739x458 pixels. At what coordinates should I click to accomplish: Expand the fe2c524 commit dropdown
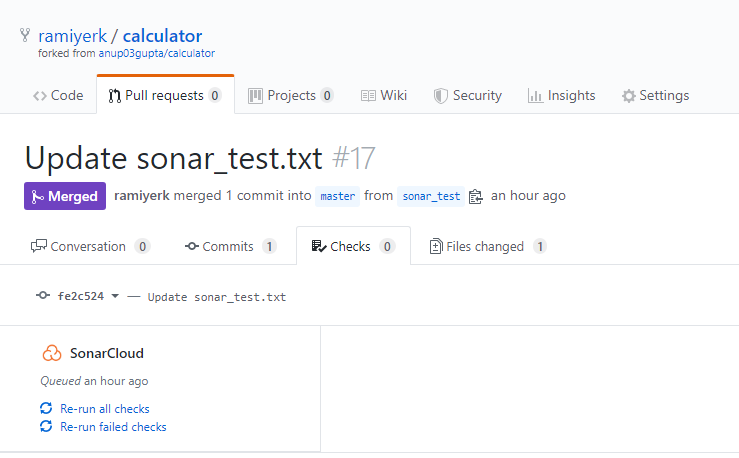click(x=115, y=297)
